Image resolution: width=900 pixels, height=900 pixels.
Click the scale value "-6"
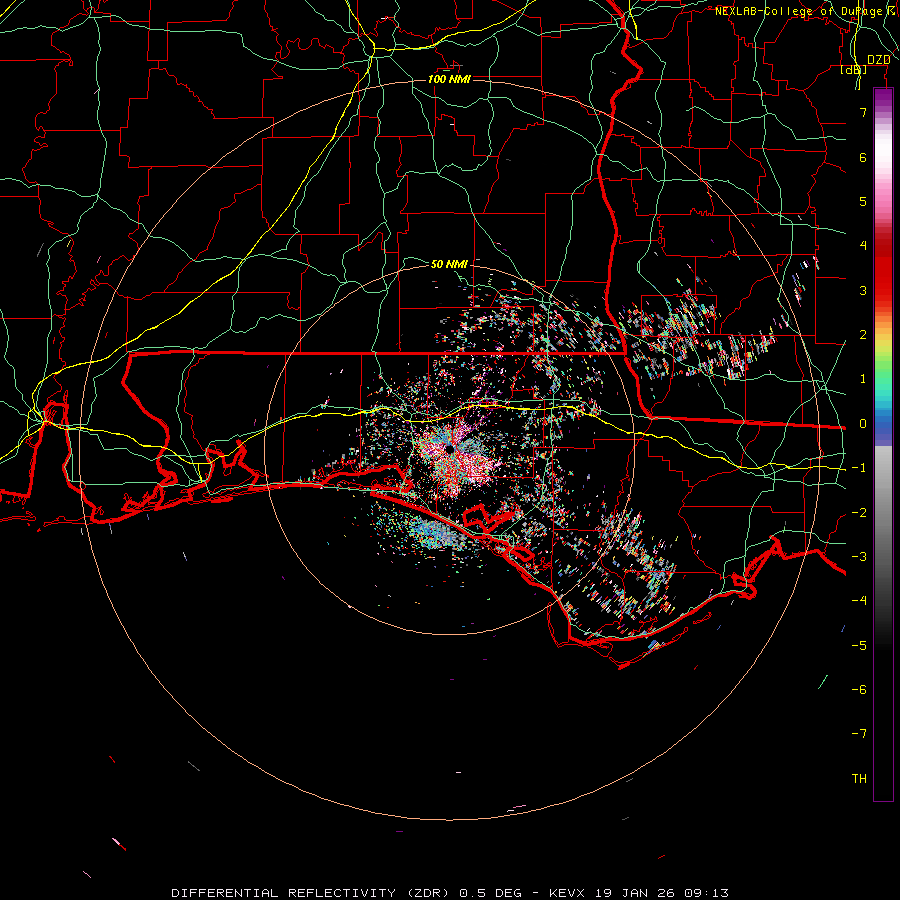point(859,690)
